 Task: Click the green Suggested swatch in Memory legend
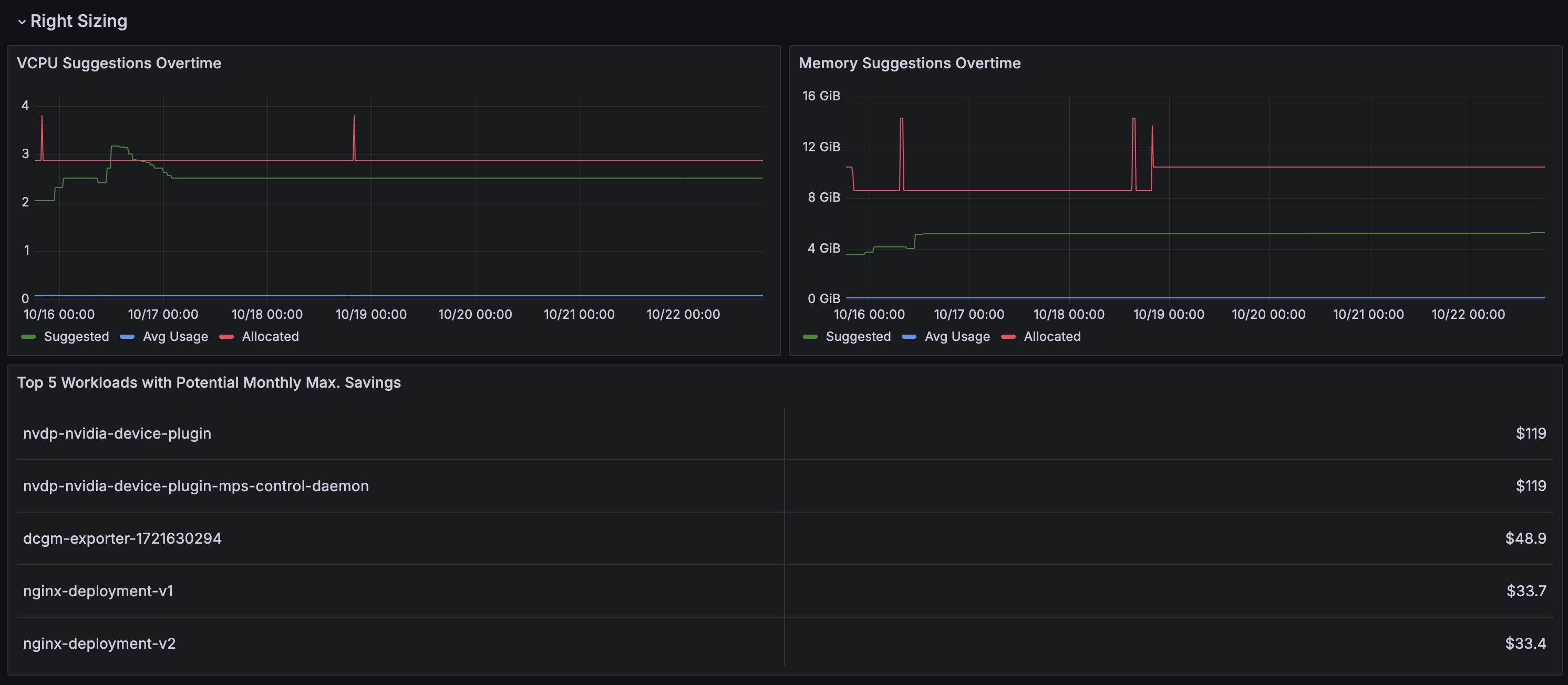pyautogui.click(x=810, y=337)
